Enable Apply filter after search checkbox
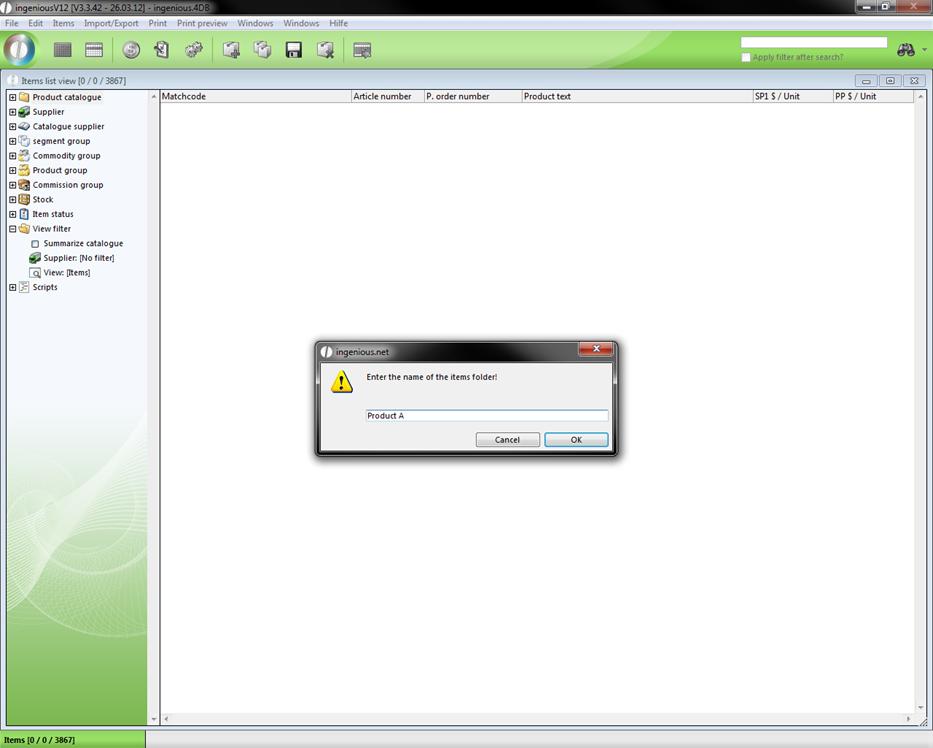 click(x=746, y=58)
